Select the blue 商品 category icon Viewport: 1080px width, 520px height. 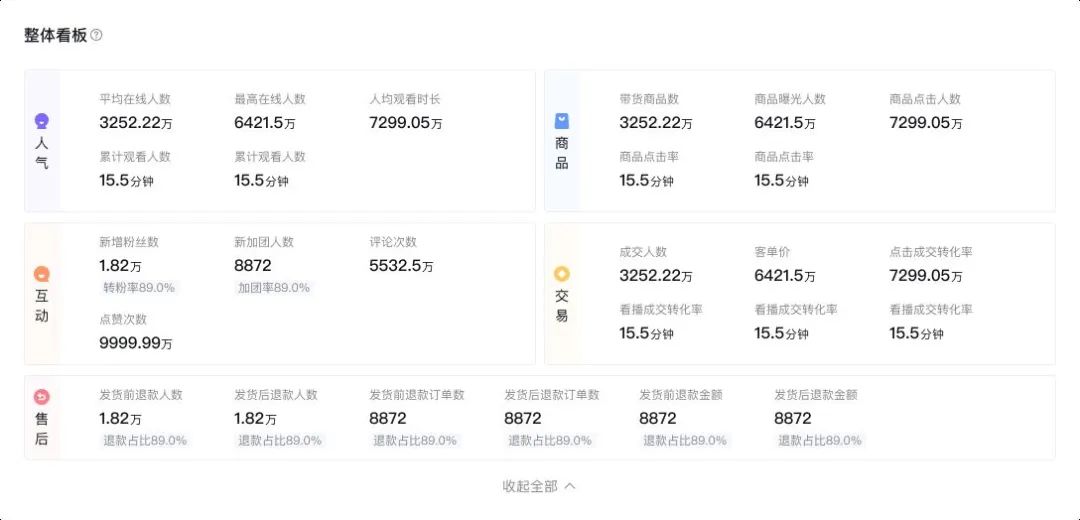(562, 121)
